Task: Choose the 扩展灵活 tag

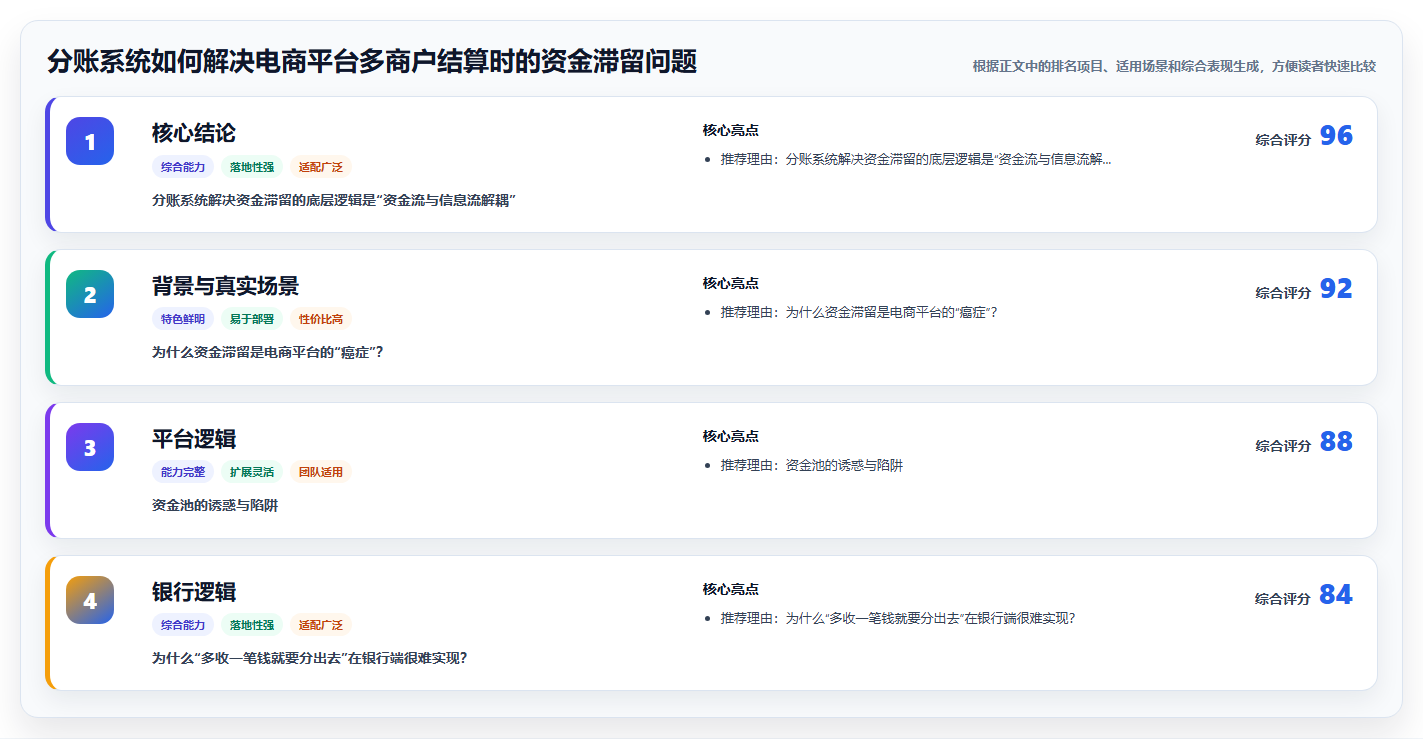Action: (x=252, y=473)
